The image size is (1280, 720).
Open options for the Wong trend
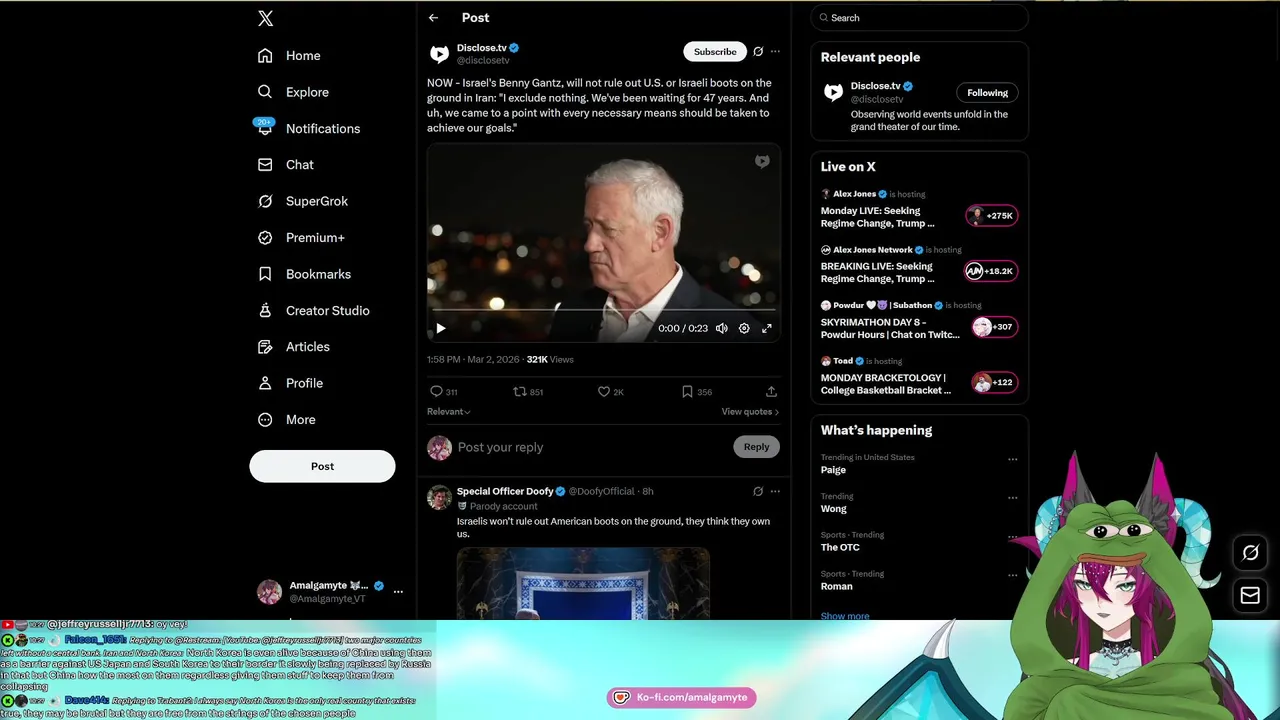point(1012,497)
